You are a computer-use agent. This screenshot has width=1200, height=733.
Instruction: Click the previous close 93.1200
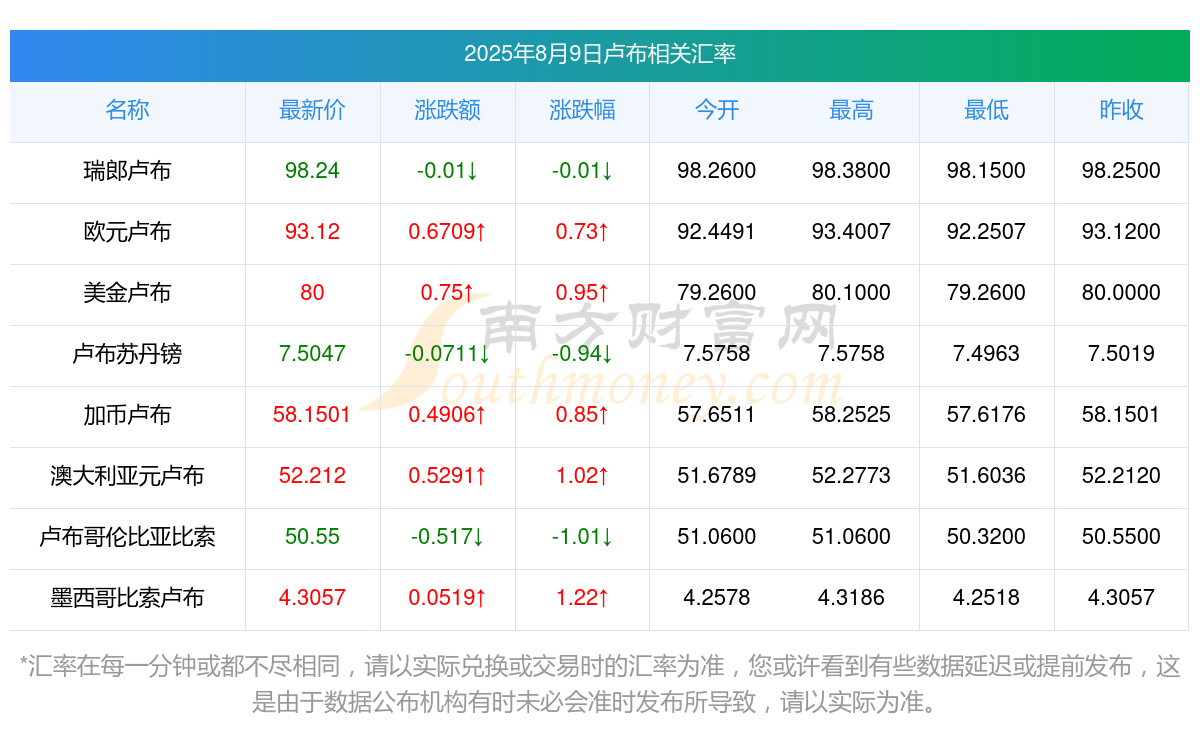1122,232
